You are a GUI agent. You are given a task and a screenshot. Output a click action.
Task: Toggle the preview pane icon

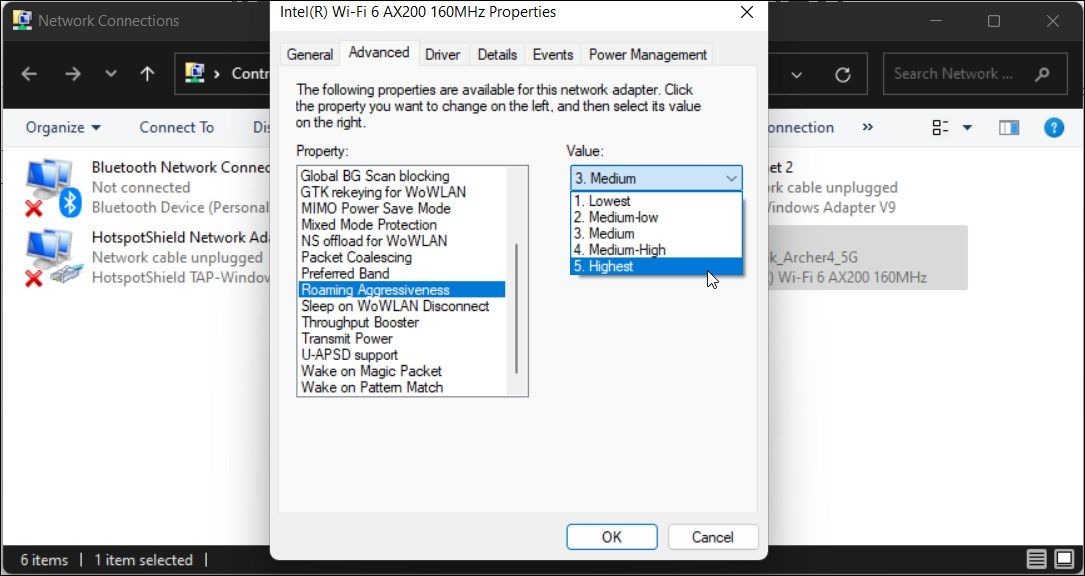tap(1010, 127)
